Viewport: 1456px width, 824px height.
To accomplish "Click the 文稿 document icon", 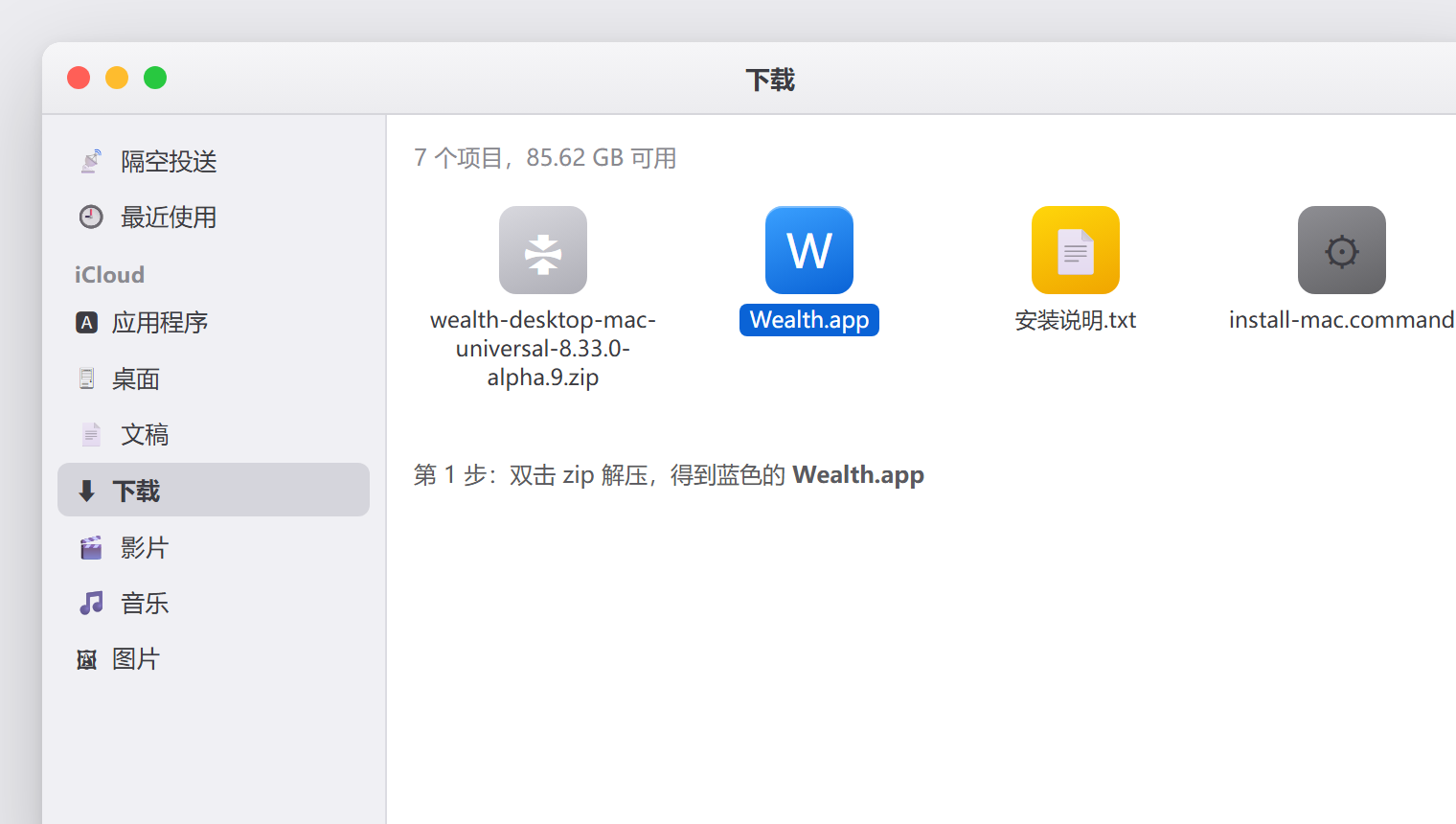I will (x=91, y=435).
